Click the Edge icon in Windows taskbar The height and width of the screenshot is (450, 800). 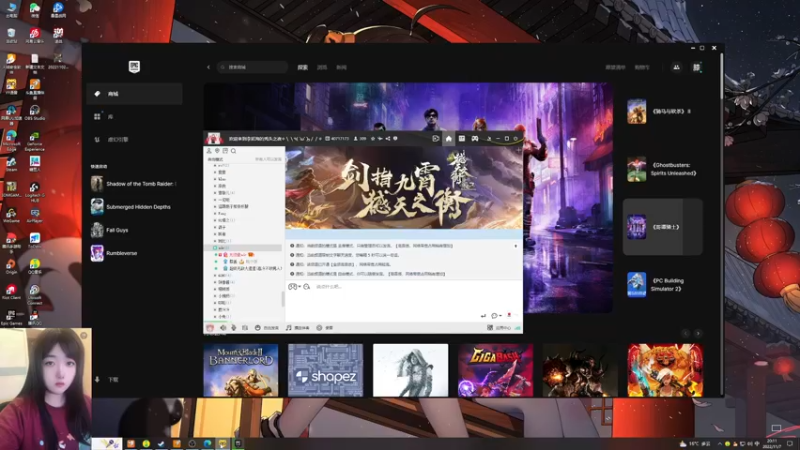pyautogui.click(x=207, y=443)
